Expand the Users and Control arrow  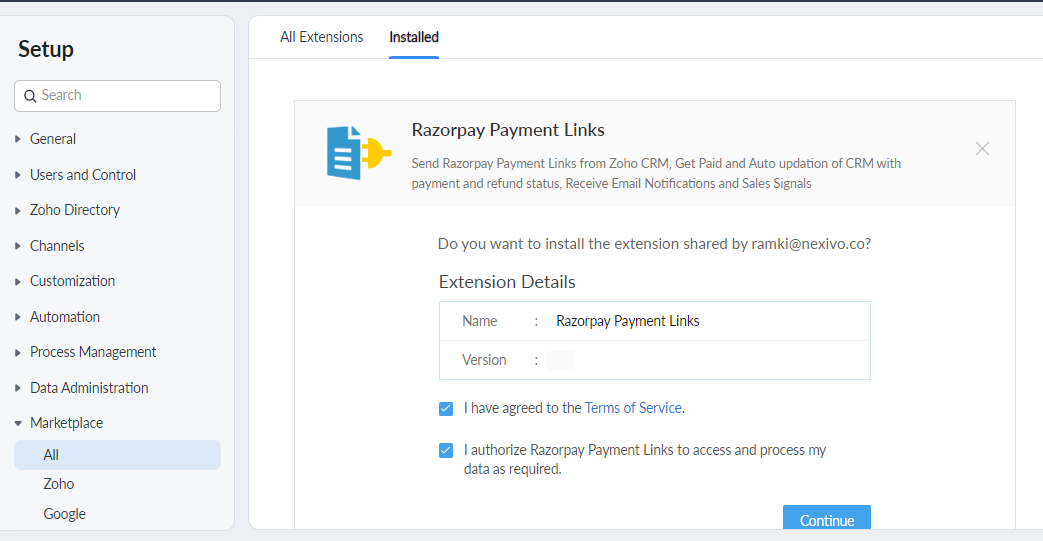(x=18, y=175)
